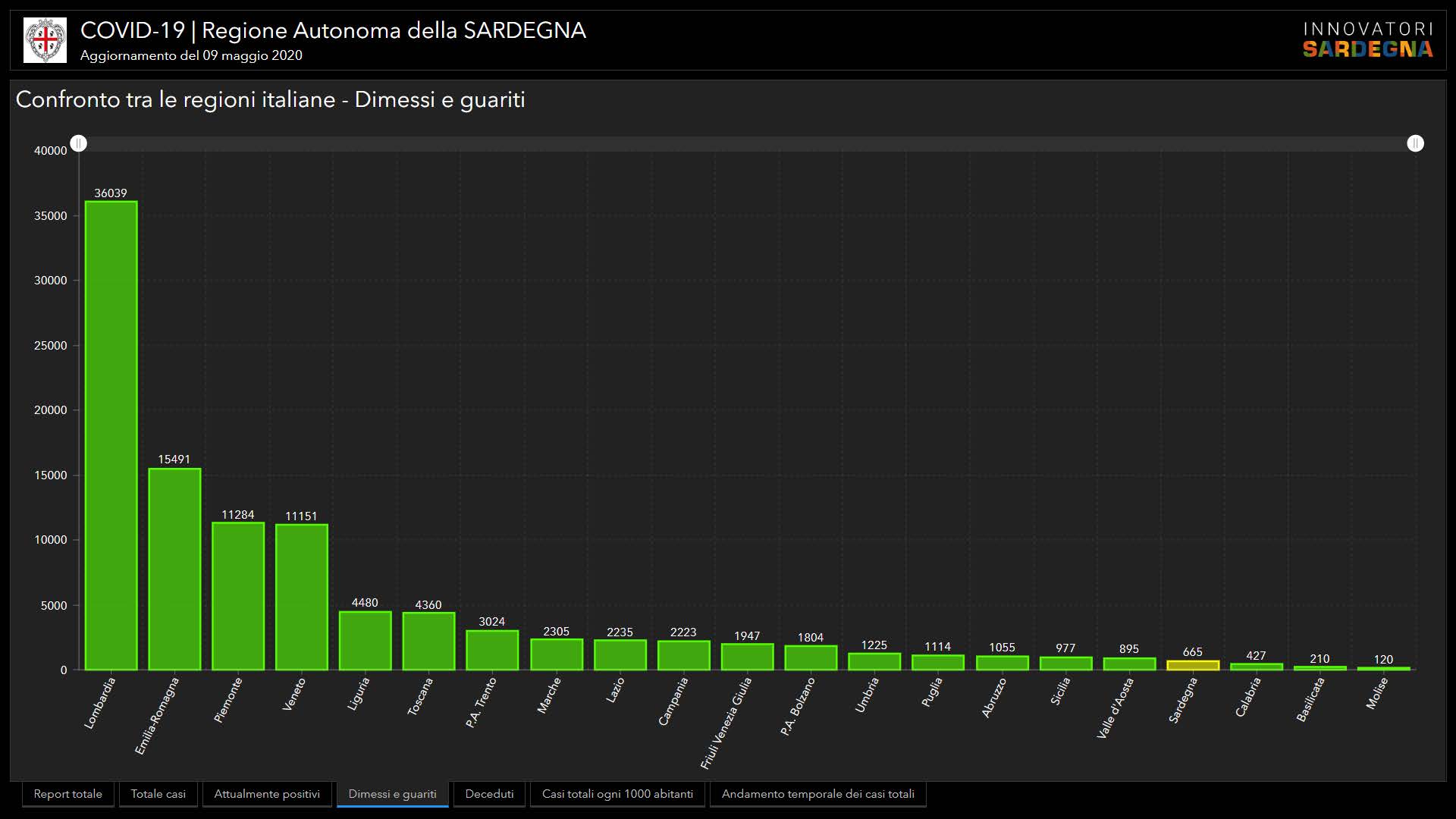Click the Liguria bar labeled 4480

[x=365, y=641]
